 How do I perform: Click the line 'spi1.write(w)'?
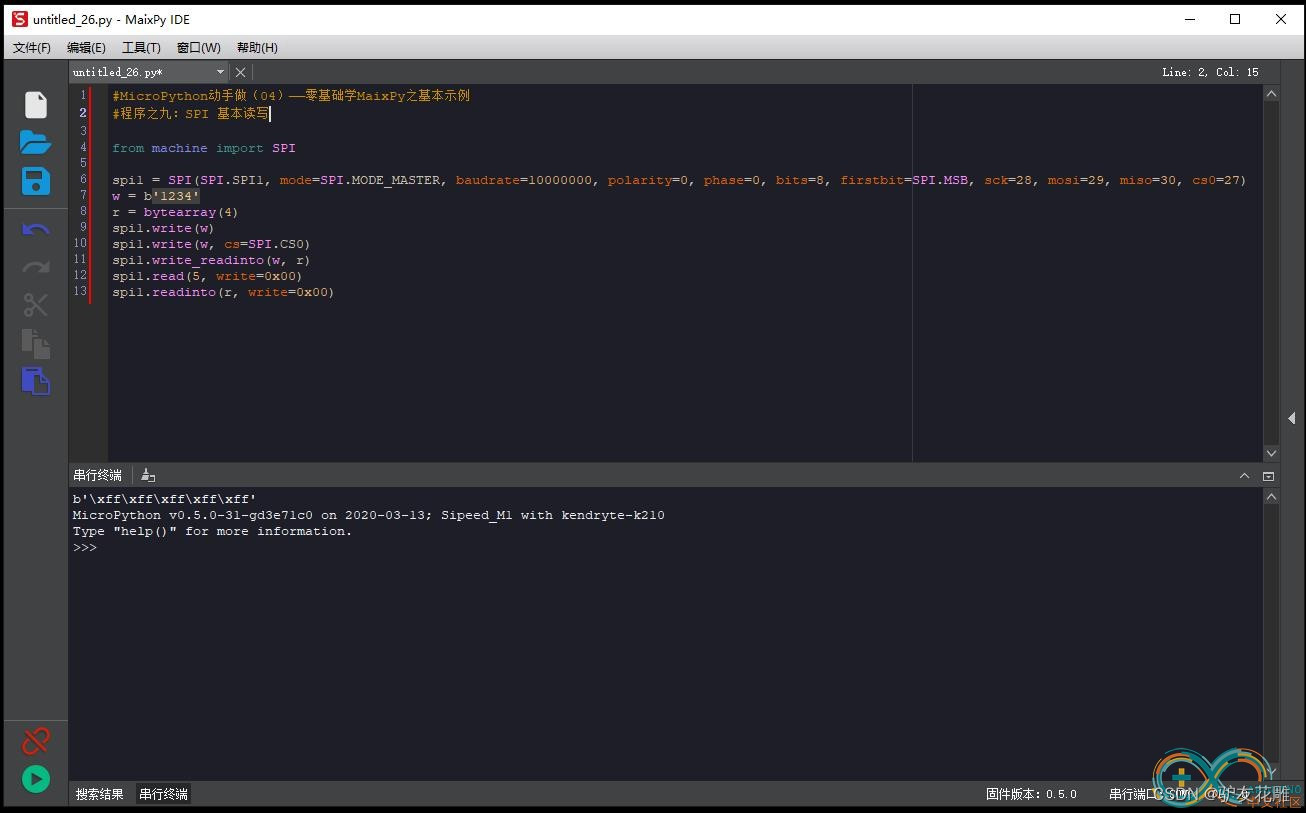[x=163, y=228]
